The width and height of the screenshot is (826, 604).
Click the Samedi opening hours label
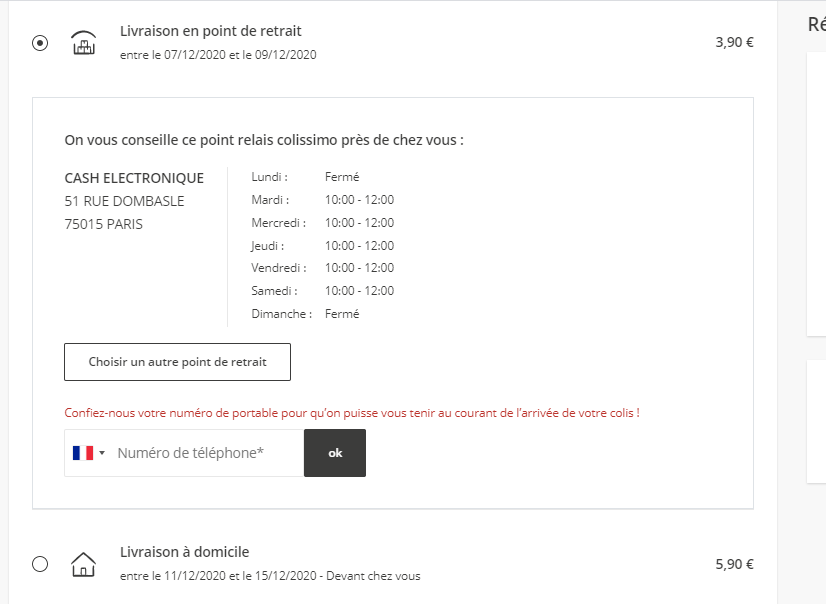[274, 291]
